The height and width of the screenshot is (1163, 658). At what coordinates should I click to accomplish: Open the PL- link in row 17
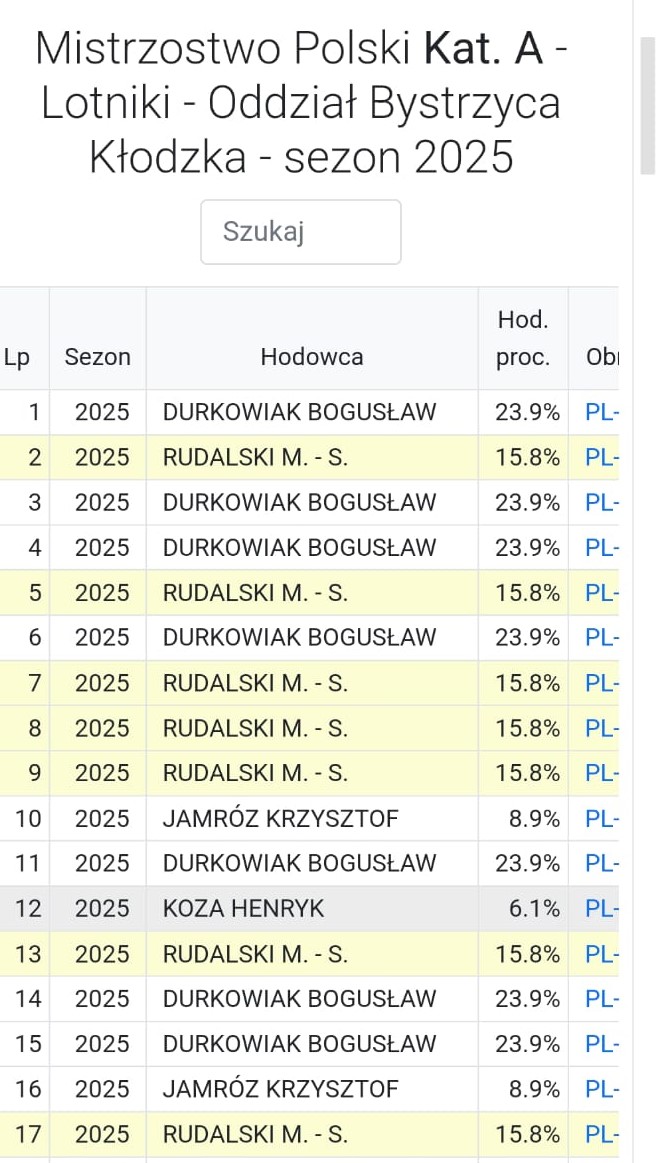click(x=601, y=1134)
